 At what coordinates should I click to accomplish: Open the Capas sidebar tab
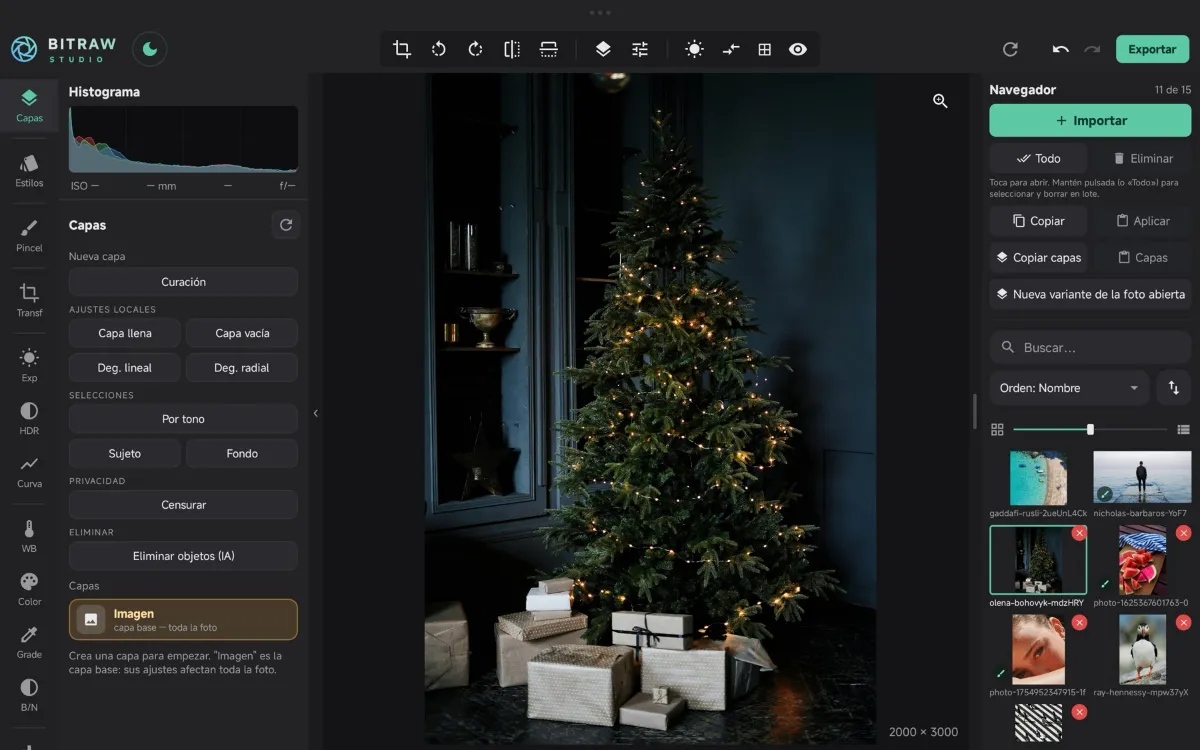(29, 106)
